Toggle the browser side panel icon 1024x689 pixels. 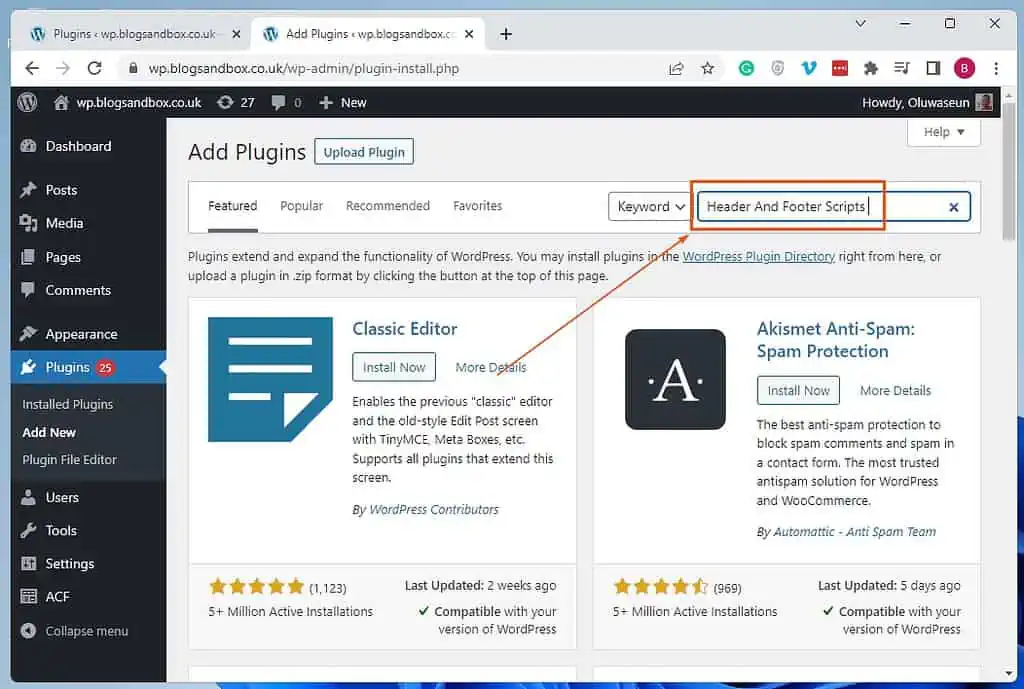click(x=933, y=68)
